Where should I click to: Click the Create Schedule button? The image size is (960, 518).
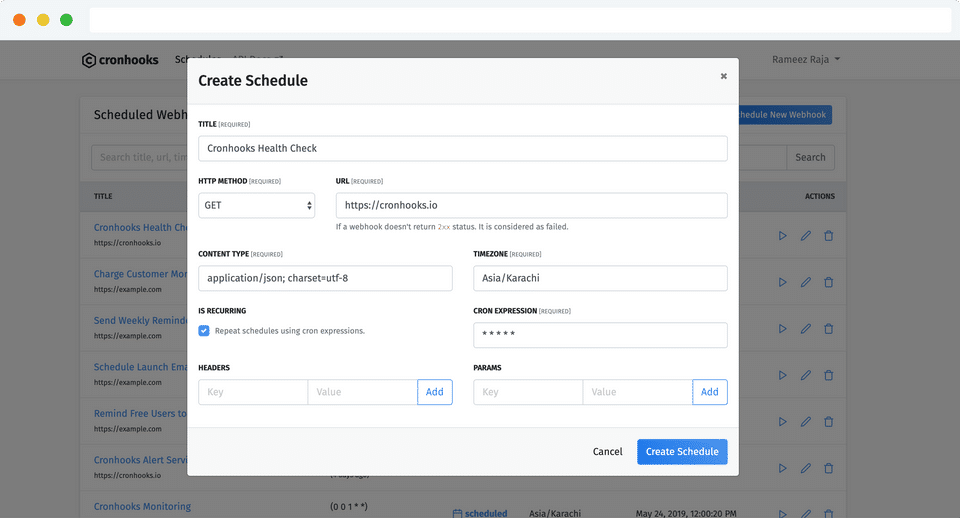pyautogui.click(x=682, y=452)
